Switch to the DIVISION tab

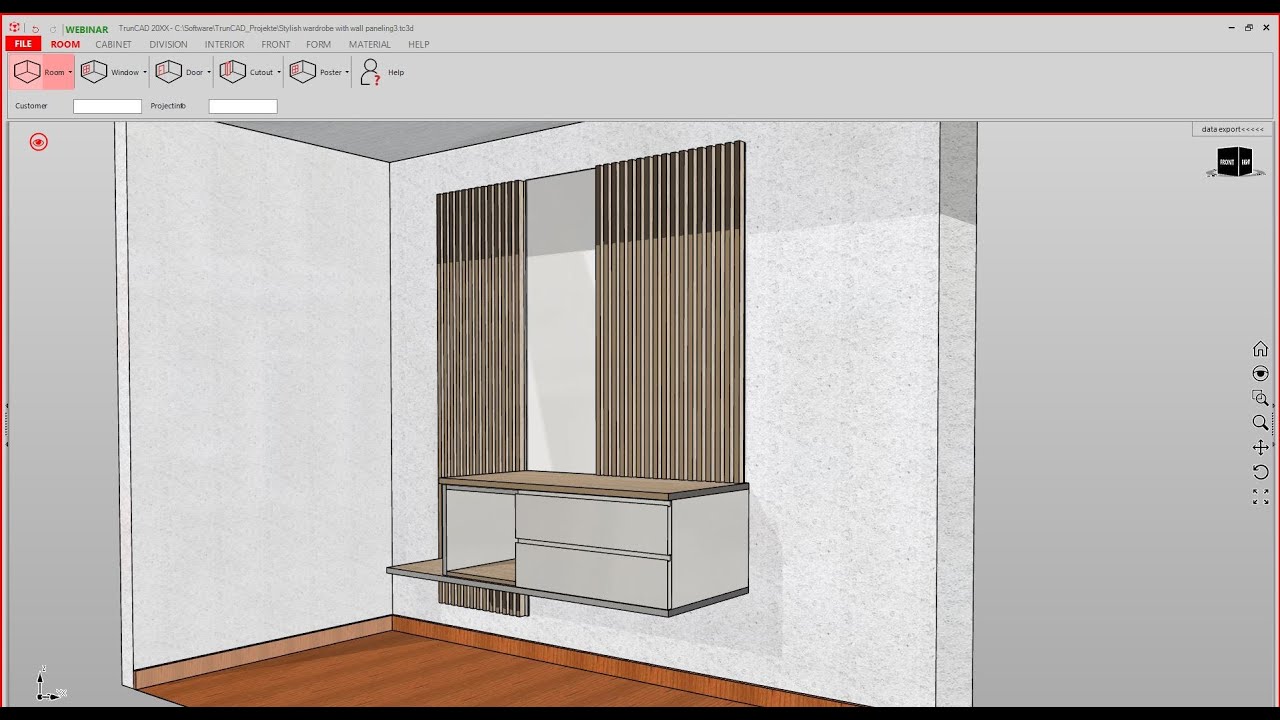(168, 44)
